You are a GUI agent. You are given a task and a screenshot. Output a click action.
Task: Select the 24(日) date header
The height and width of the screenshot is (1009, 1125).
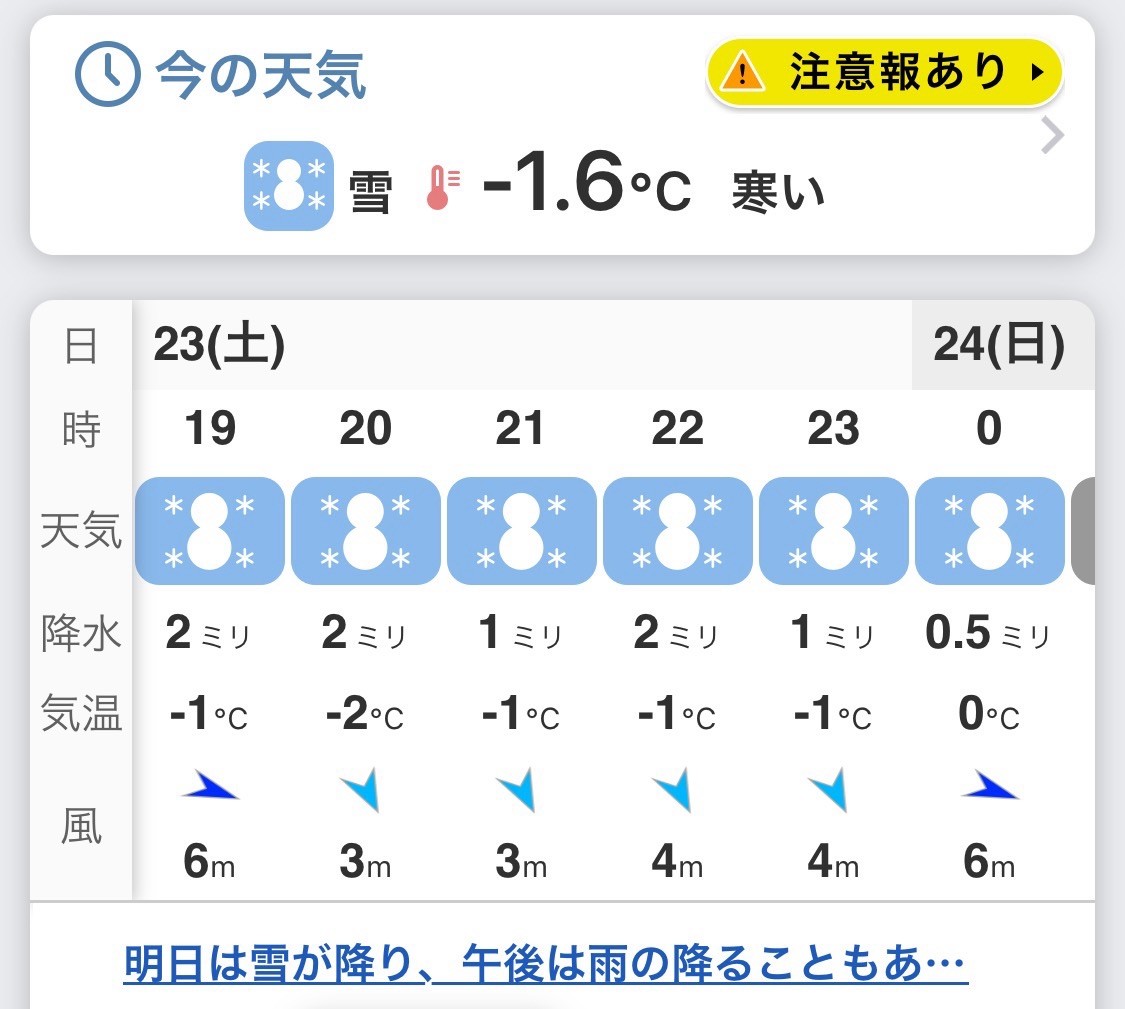(x=999, y=345)
